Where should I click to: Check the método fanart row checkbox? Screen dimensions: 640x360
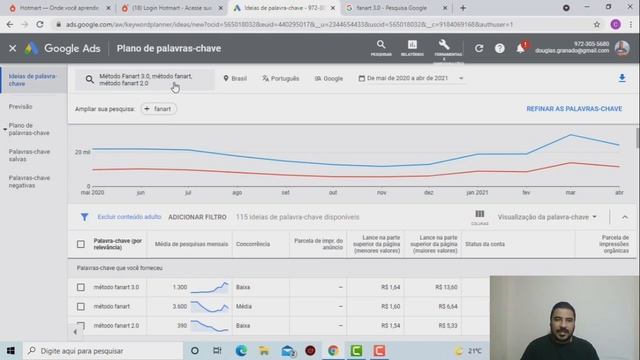81,307
